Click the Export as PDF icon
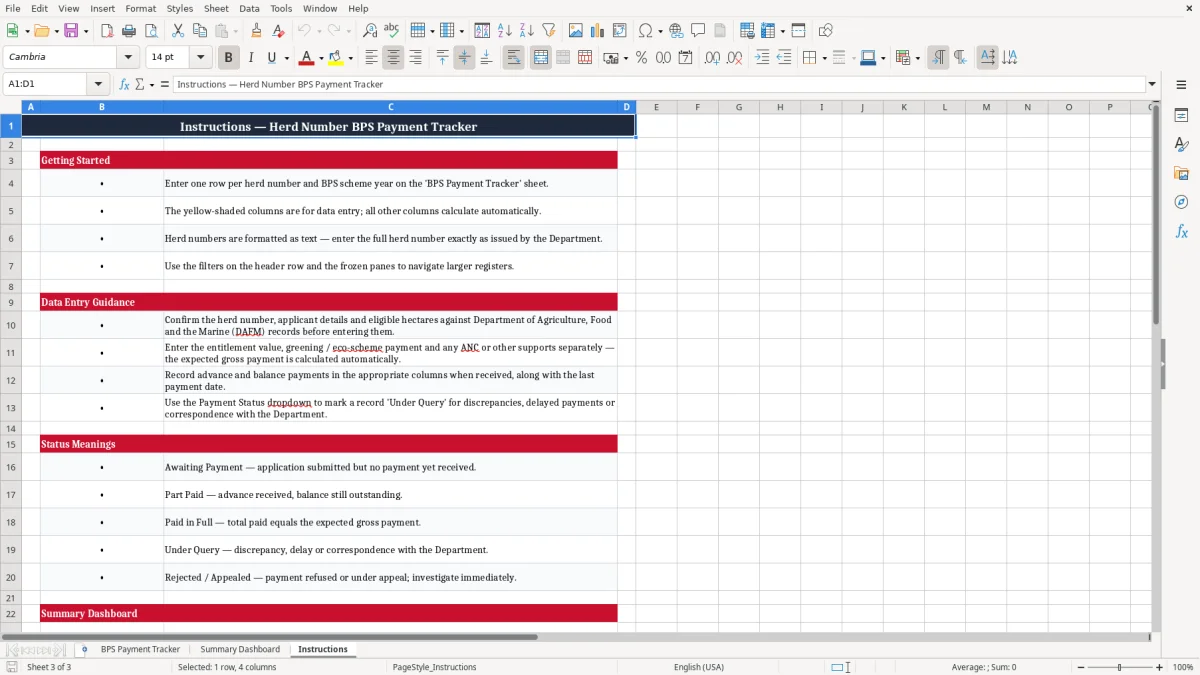Screen dimensions: 1200x675 [x=107, y=31]
